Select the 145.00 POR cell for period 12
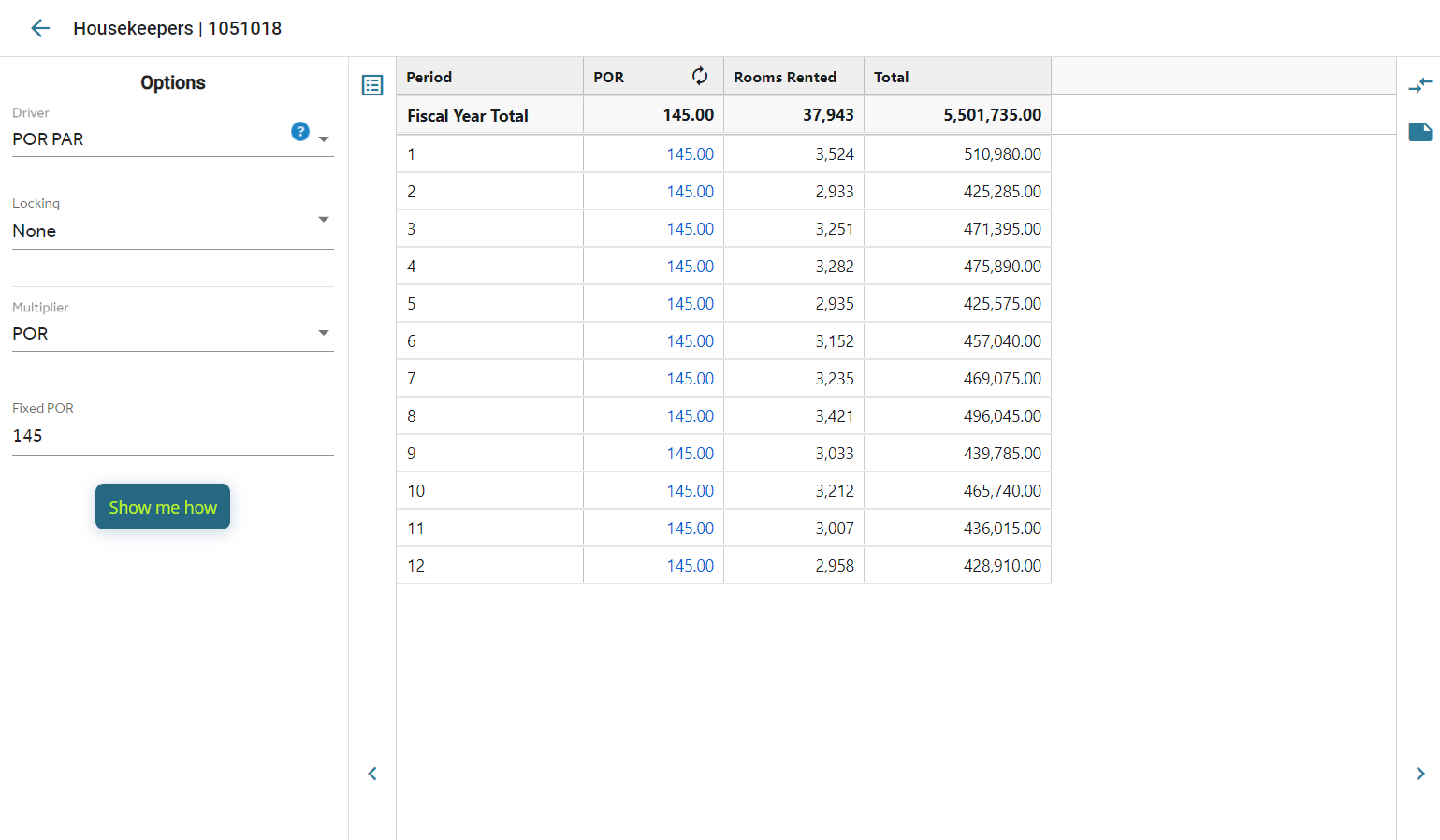This screenshot has width=1440, height=840. [x=690, y=566]
